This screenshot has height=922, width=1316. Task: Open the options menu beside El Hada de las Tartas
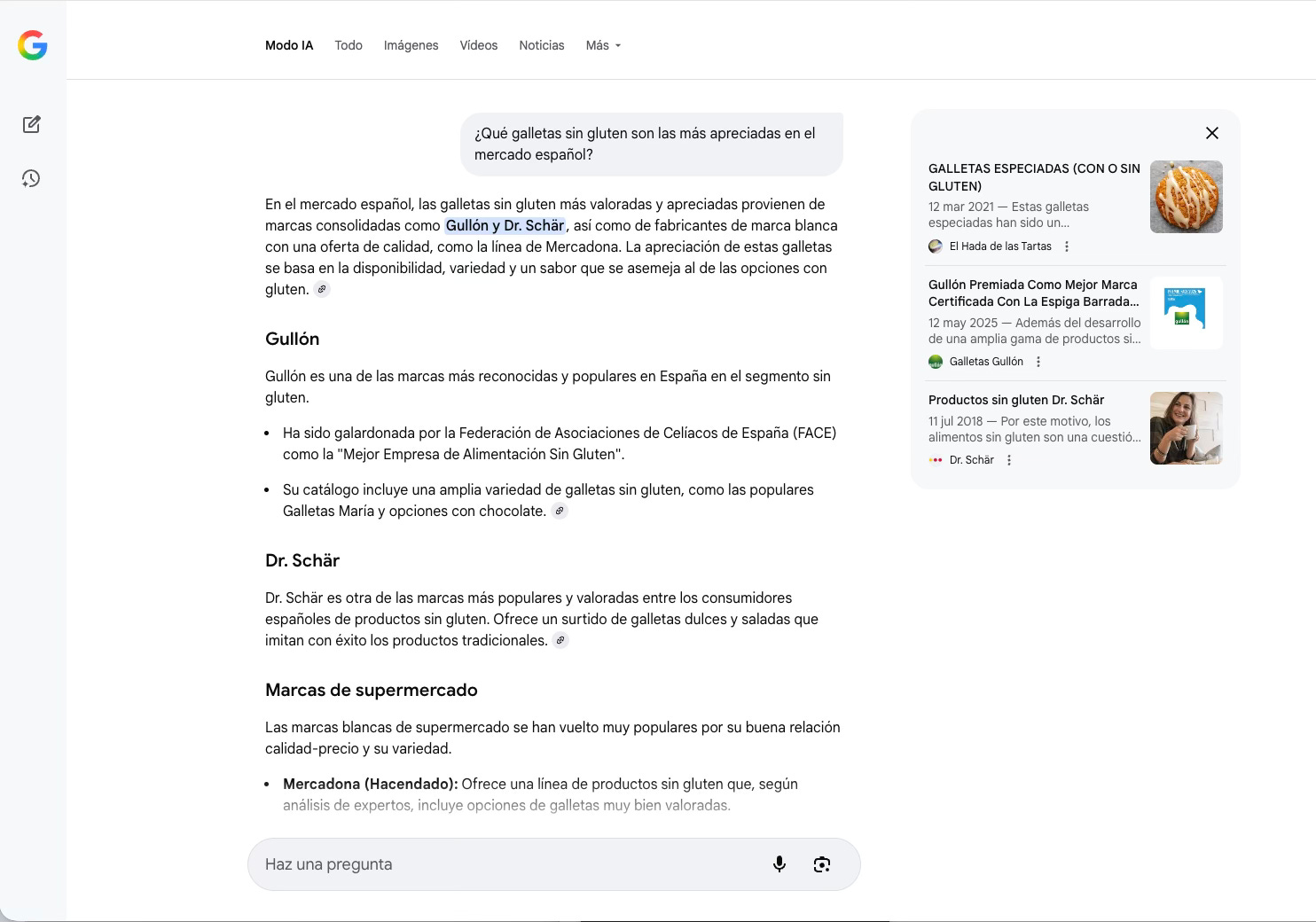(1067, 246)
